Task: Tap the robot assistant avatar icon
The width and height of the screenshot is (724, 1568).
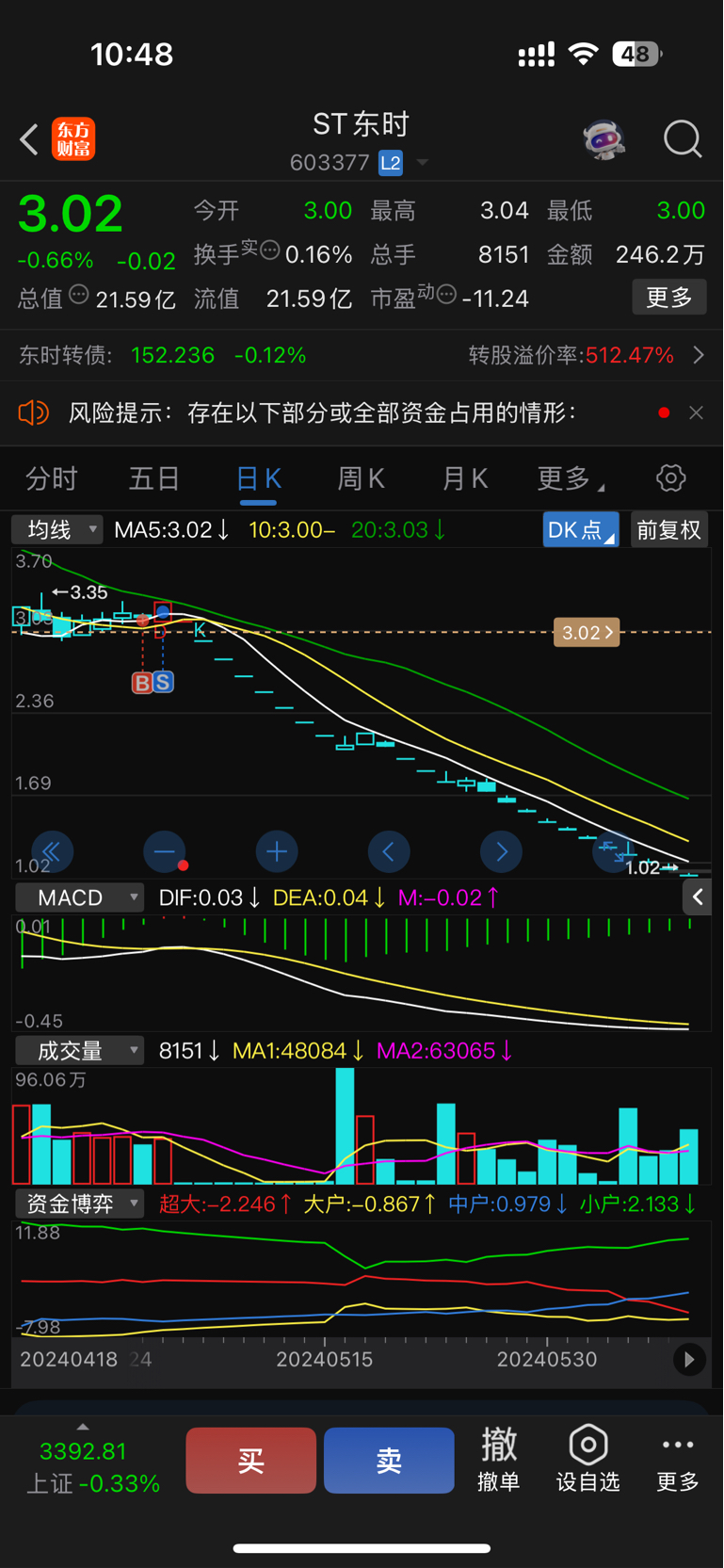Action: 603,139
